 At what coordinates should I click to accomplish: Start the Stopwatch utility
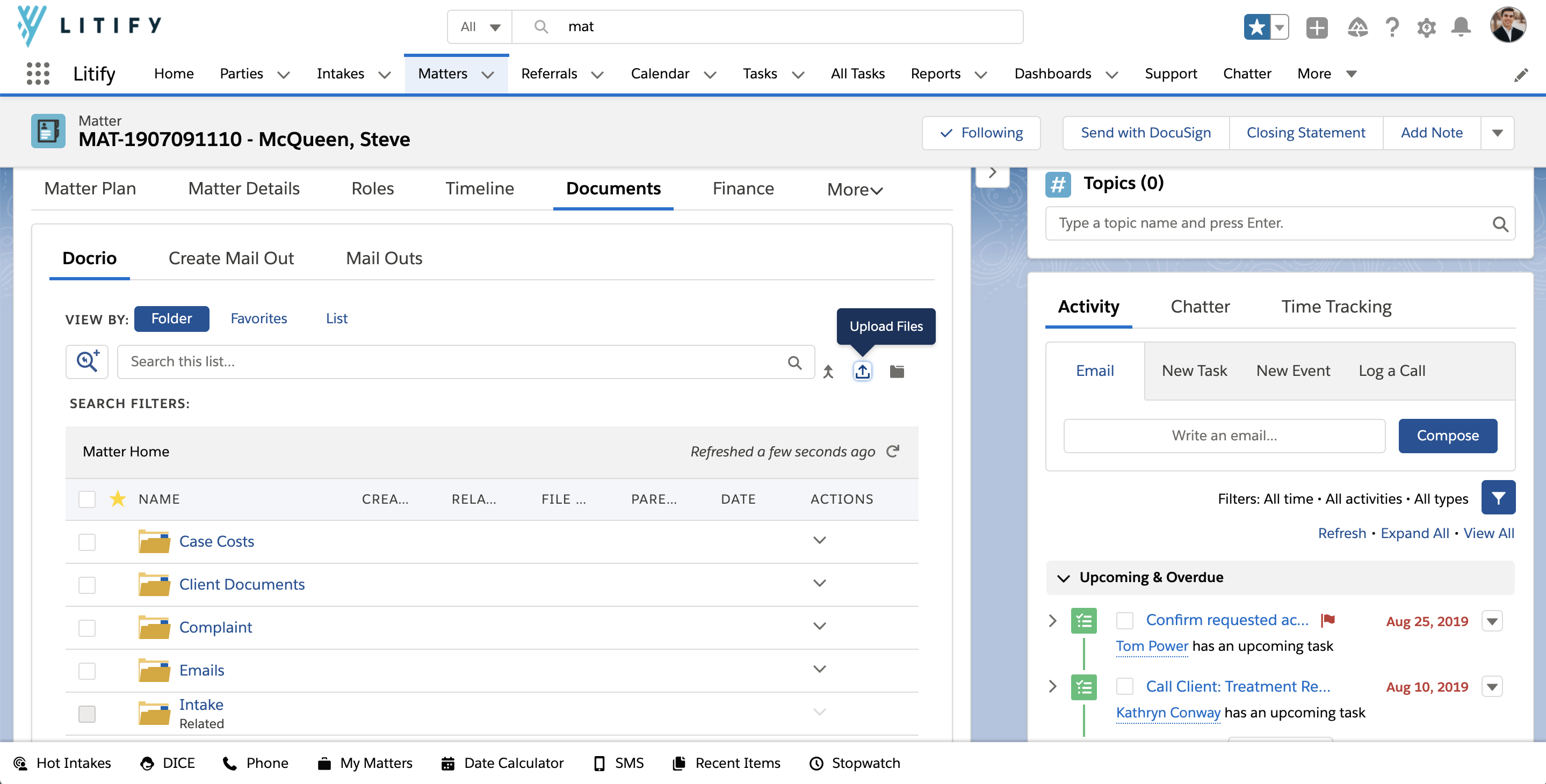point(855,763)
